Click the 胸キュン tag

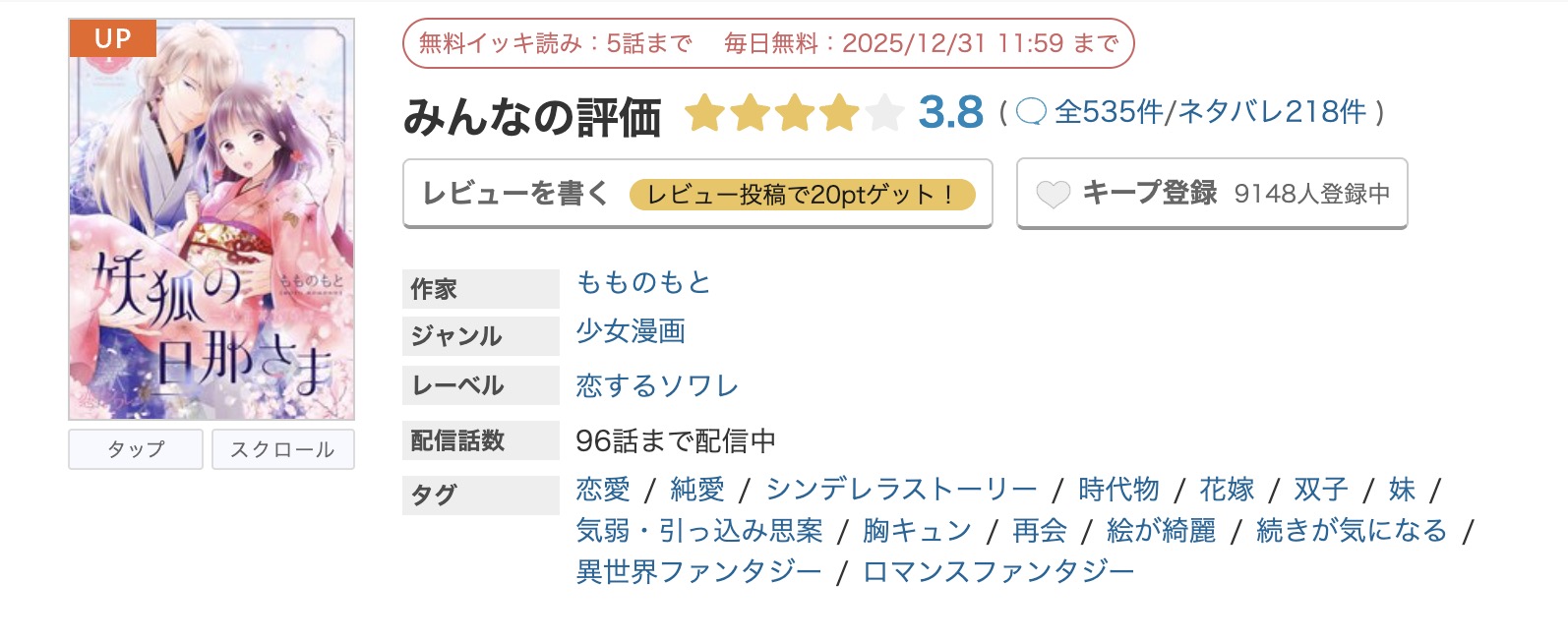coord(917,531)
